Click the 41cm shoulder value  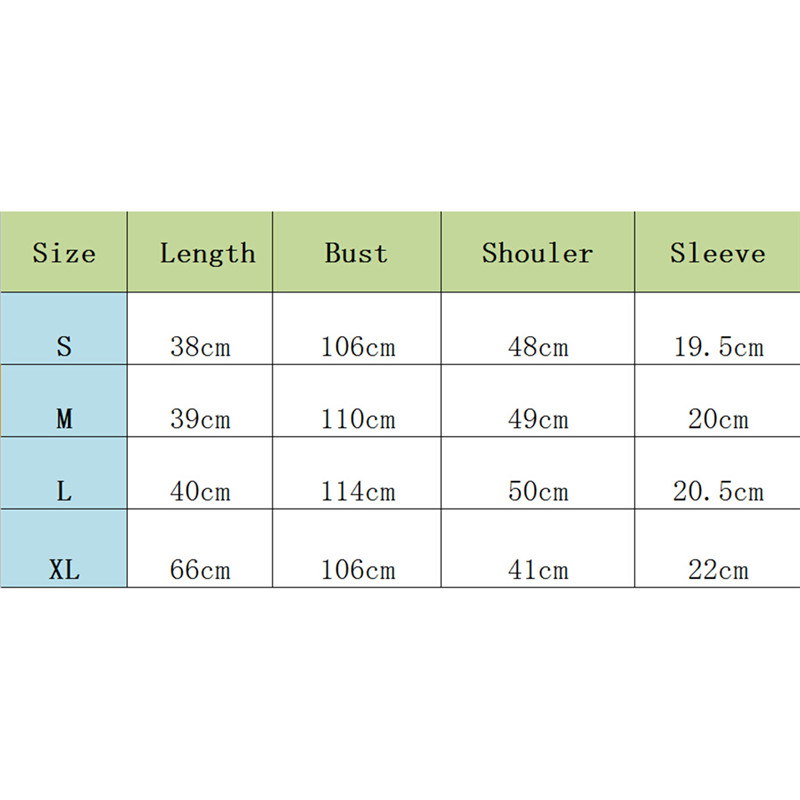coord(538,570)
